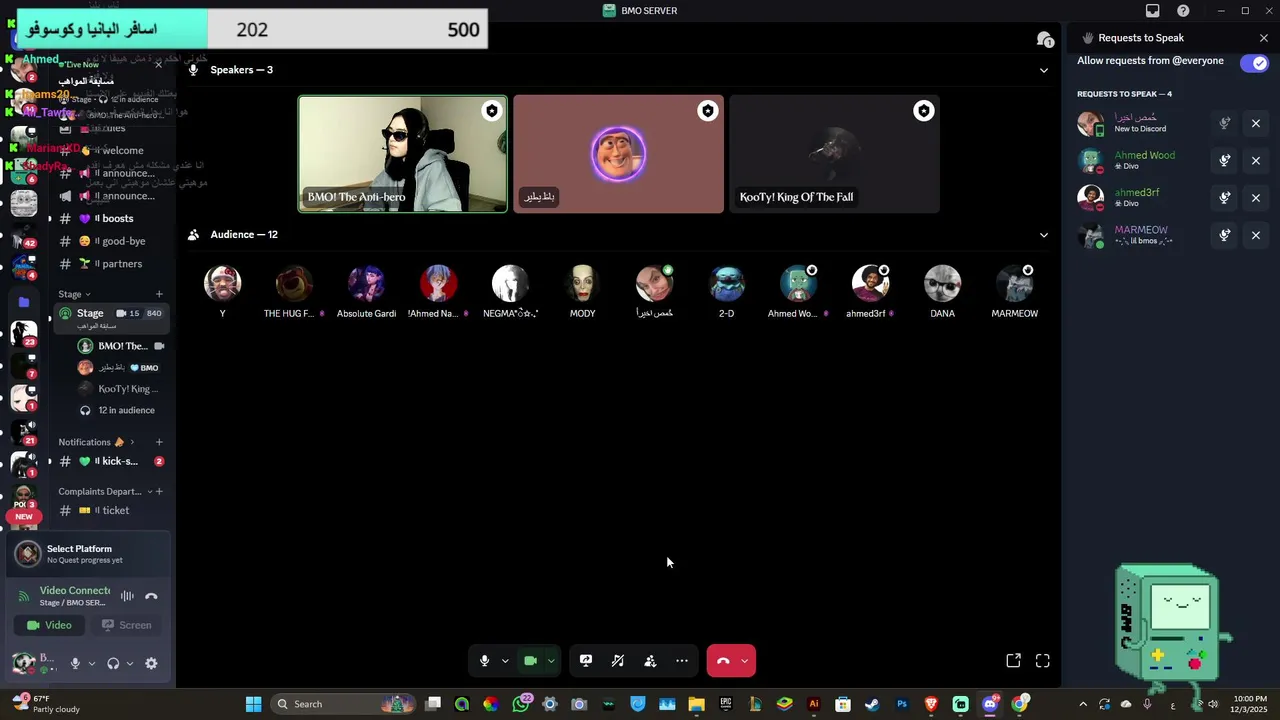This screenshot has height=720, width=1280.
Task: Open audience member Y's avatar
Action: (222, 284)
